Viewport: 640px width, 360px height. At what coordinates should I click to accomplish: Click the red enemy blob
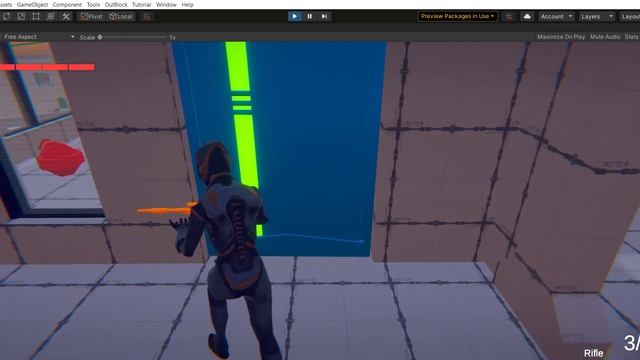[60, 158]
